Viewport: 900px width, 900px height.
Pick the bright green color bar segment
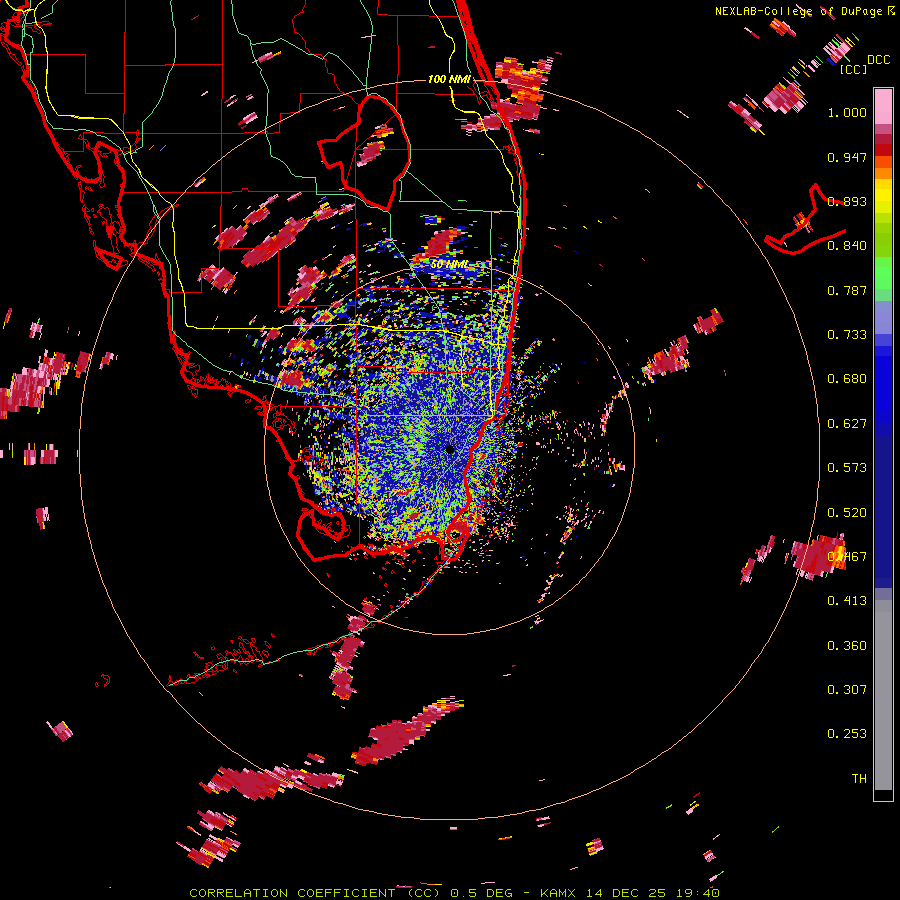[883, 273]
